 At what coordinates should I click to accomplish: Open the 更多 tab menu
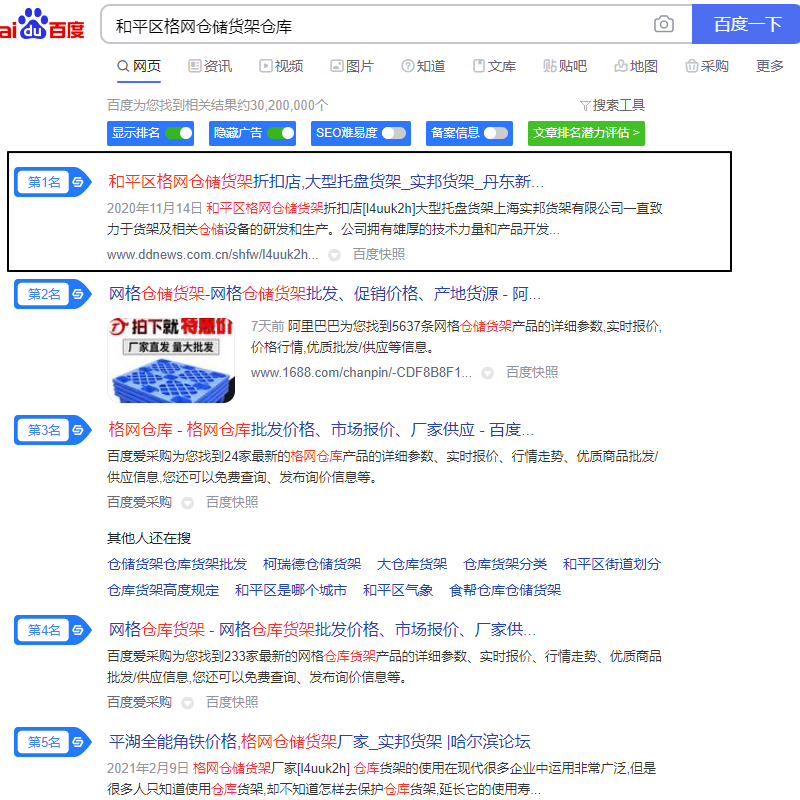click(769, 66)
